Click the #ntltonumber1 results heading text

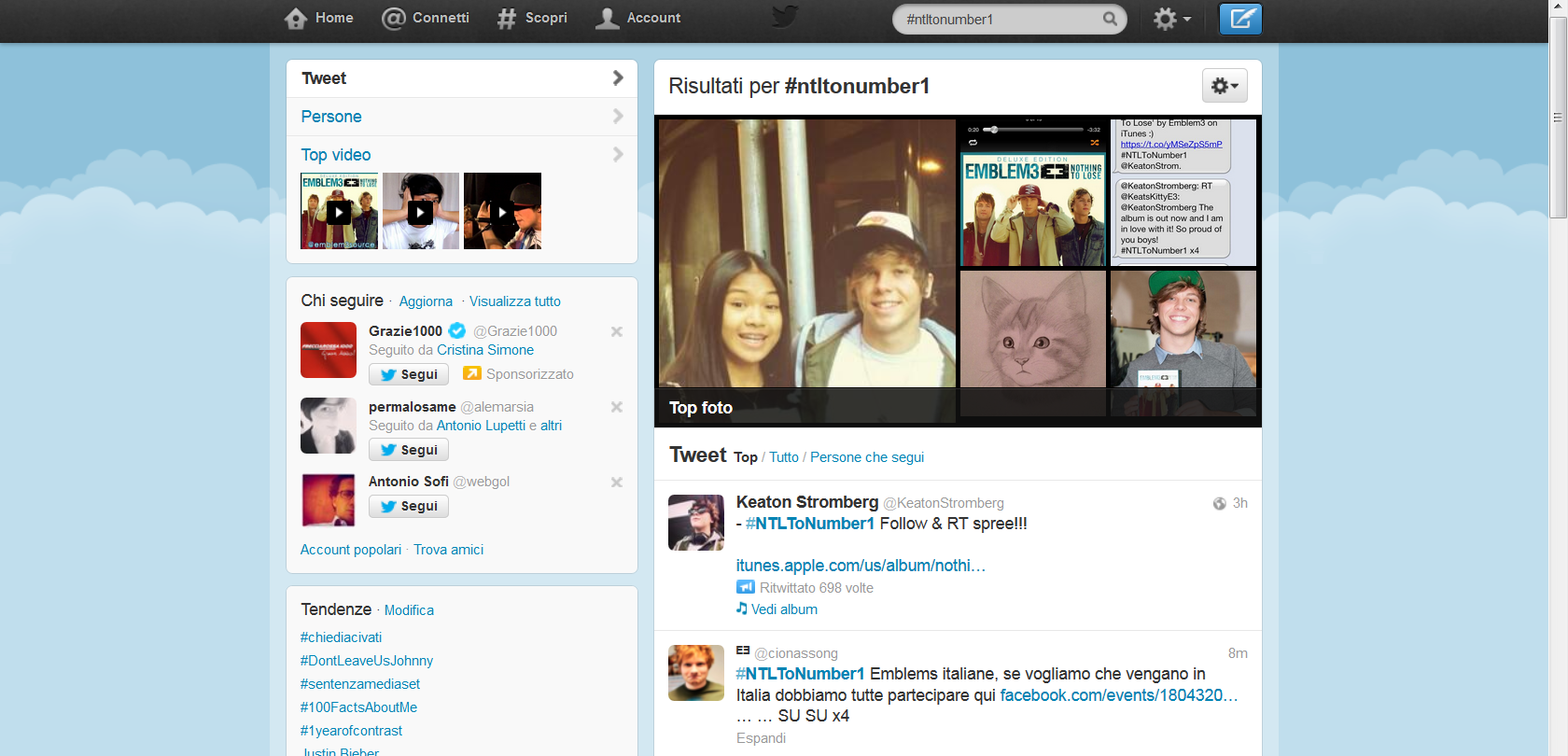(x=857, y=86)
